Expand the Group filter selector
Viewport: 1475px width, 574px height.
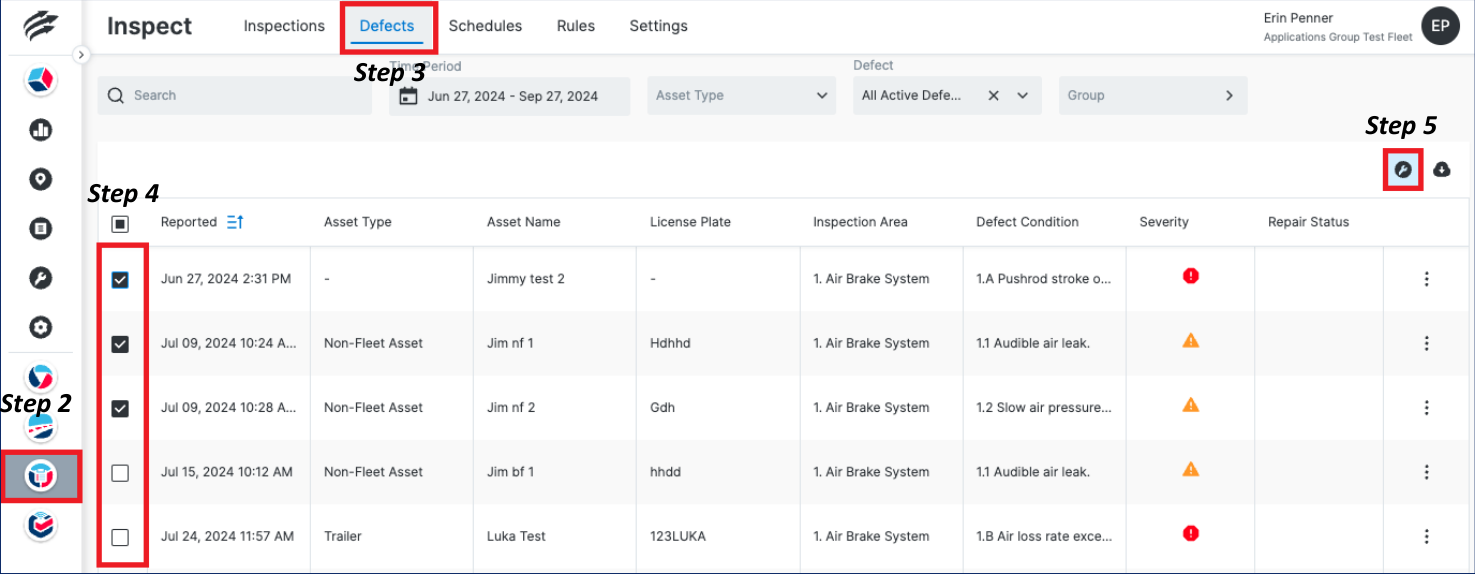1152,96
